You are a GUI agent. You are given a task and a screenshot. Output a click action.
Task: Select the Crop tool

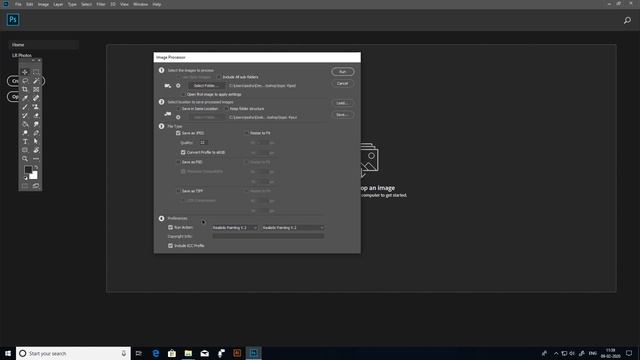pyautogui.click(x=25, y=89)
